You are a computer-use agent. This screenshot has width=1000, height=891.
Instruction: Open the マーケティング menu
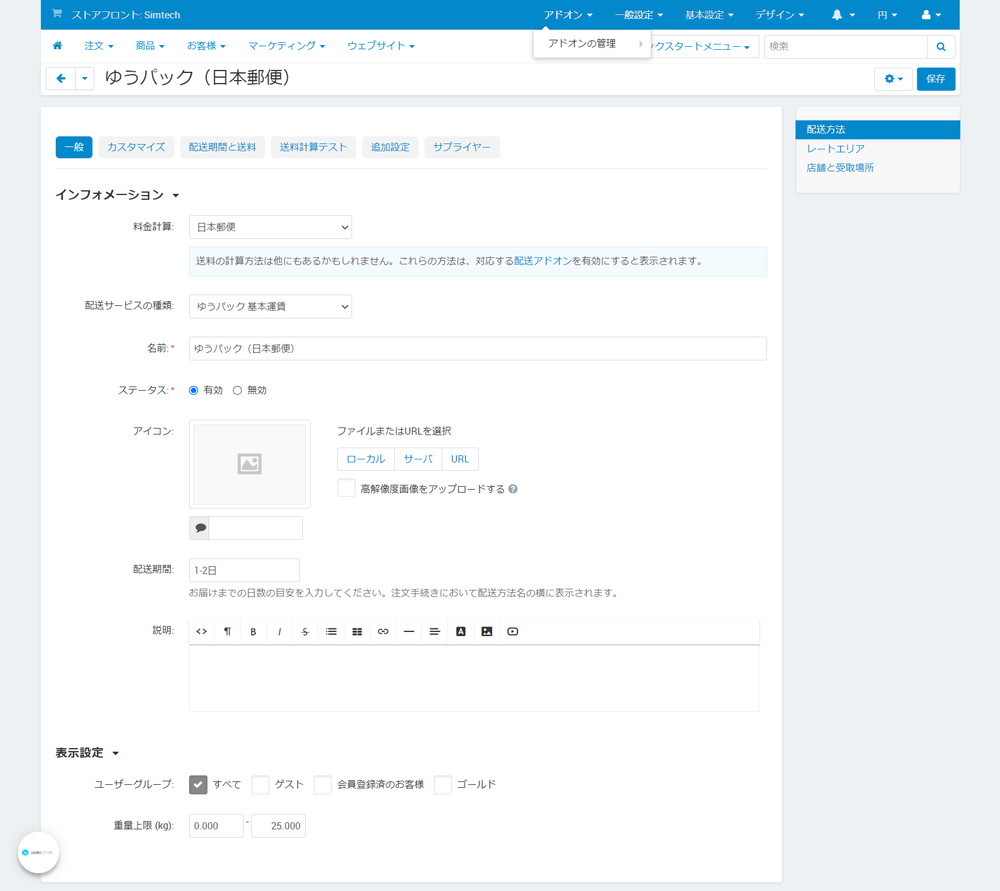coord(286,46)
